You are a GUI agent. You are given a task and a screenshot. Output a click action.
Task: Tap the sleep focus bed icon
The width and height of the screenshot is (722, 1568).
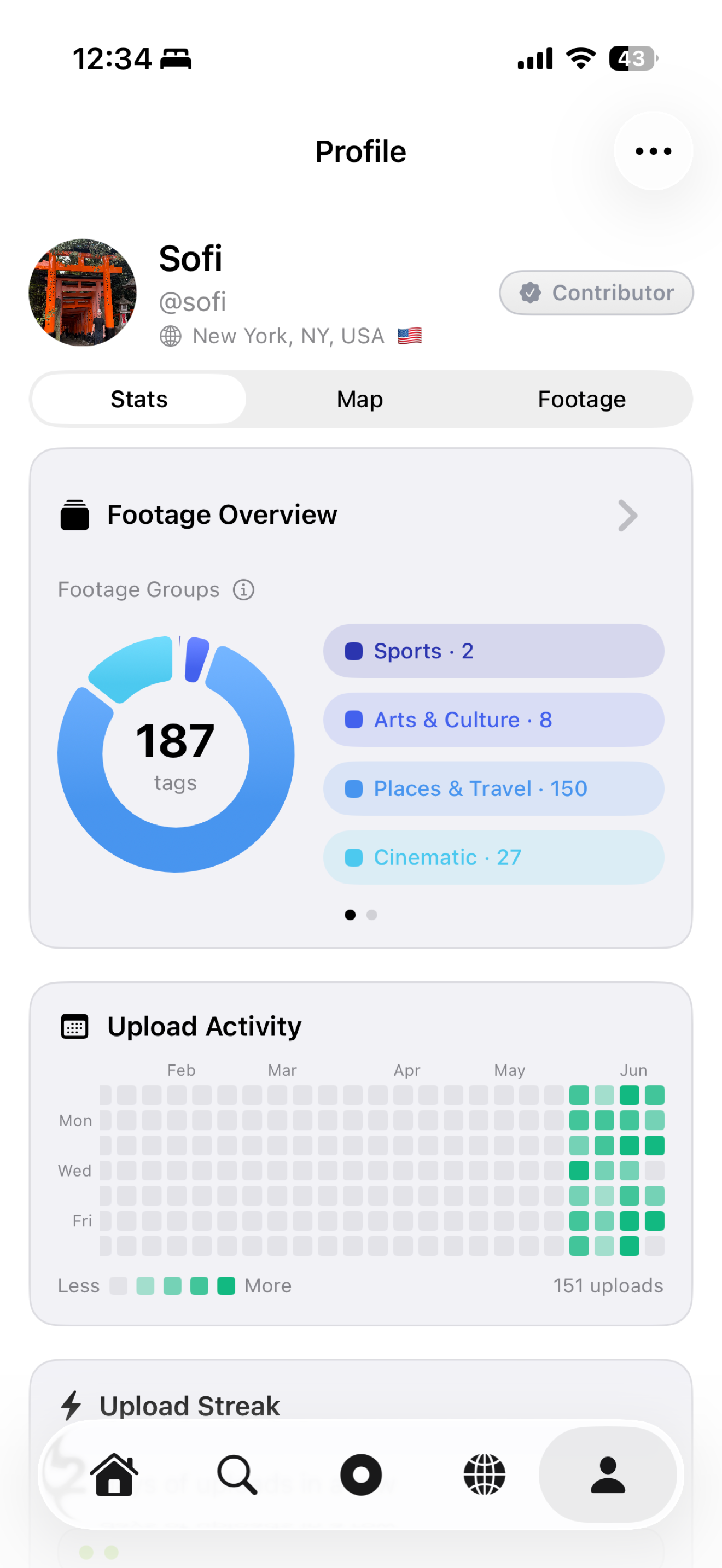[176, 59]
